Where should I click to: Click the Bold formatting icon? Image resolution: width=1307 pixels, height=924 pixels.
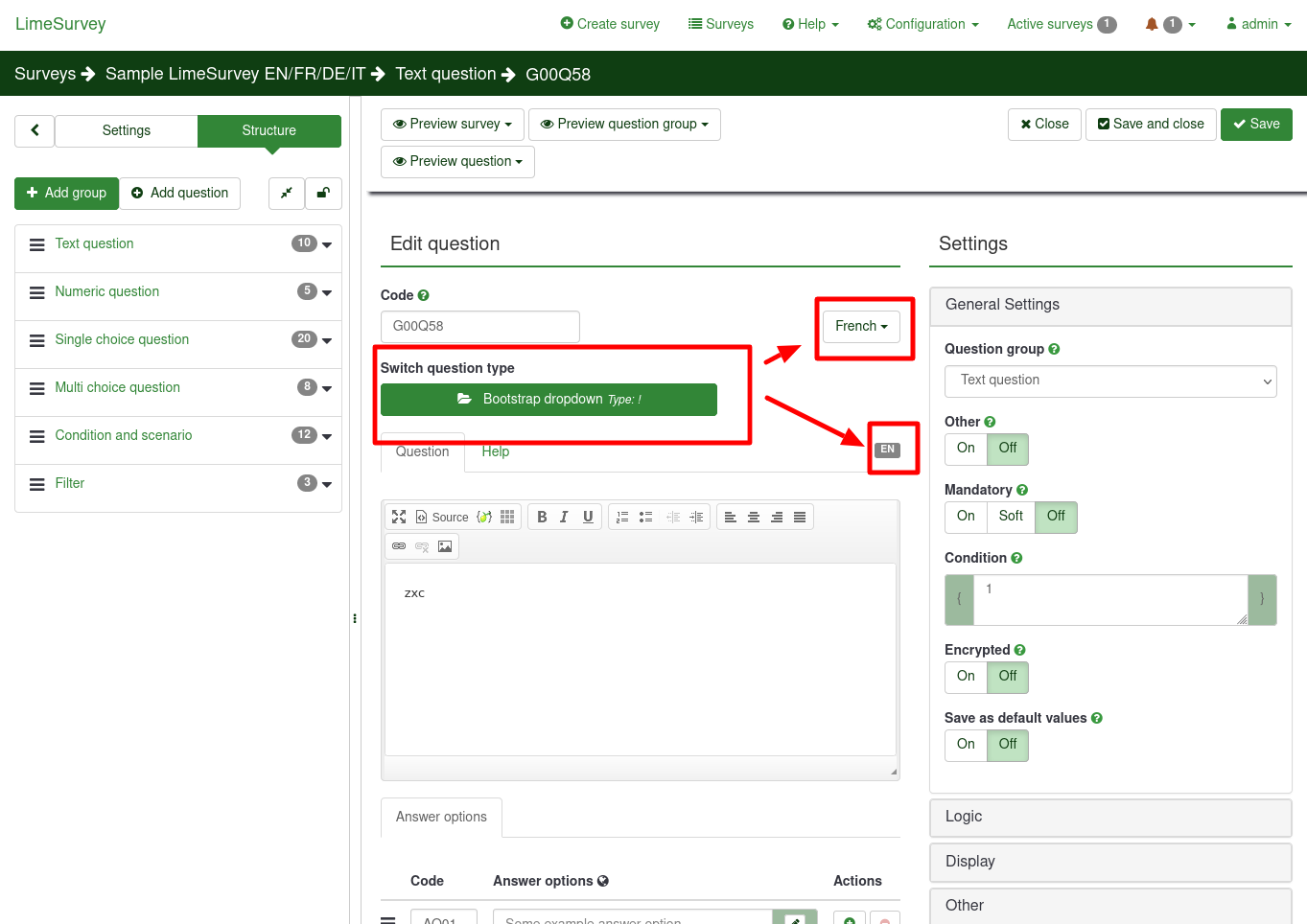click(x=542, y=517)
